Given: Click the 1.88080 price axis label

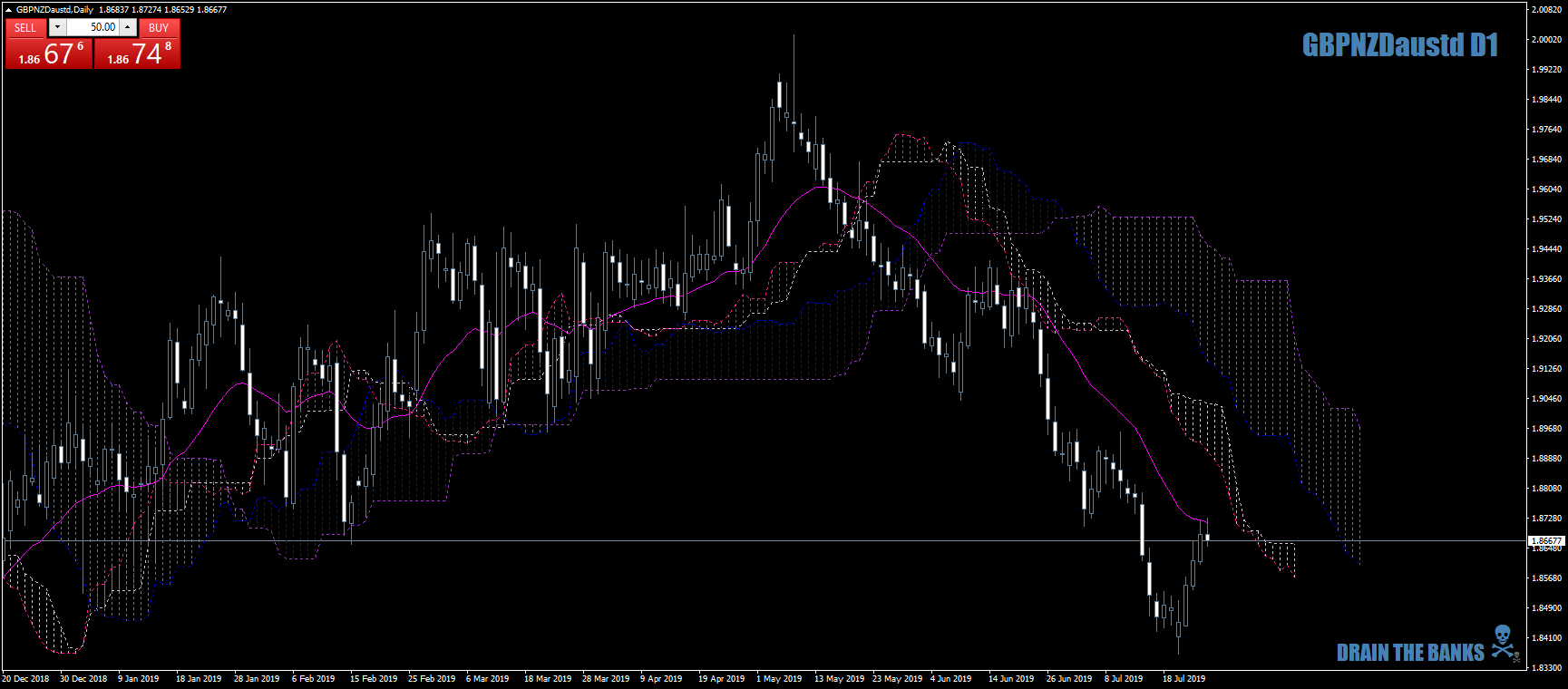Looking at the screenshot, I should [x=1546, y=488].
